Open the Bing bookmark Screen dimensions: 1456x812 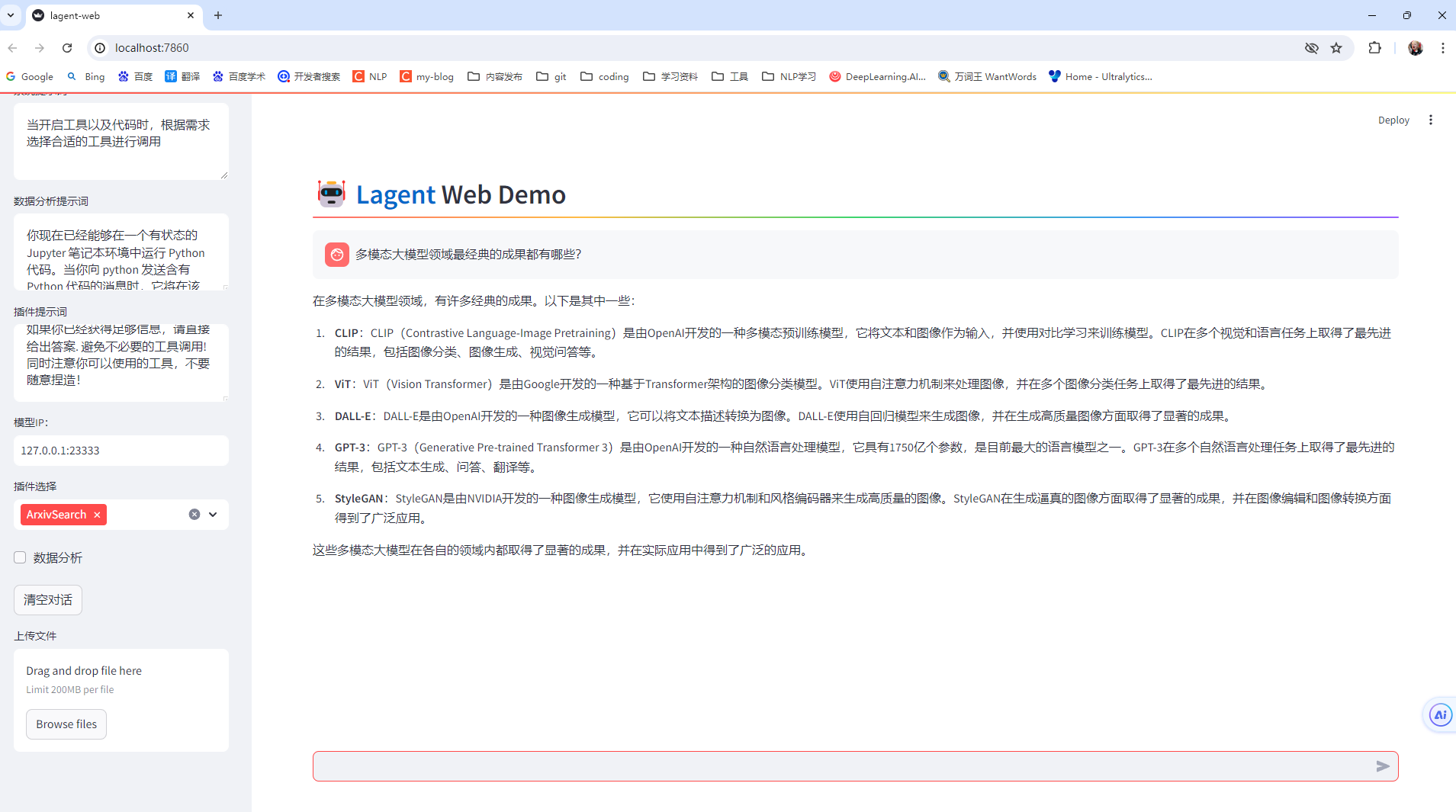pos(86,77)
